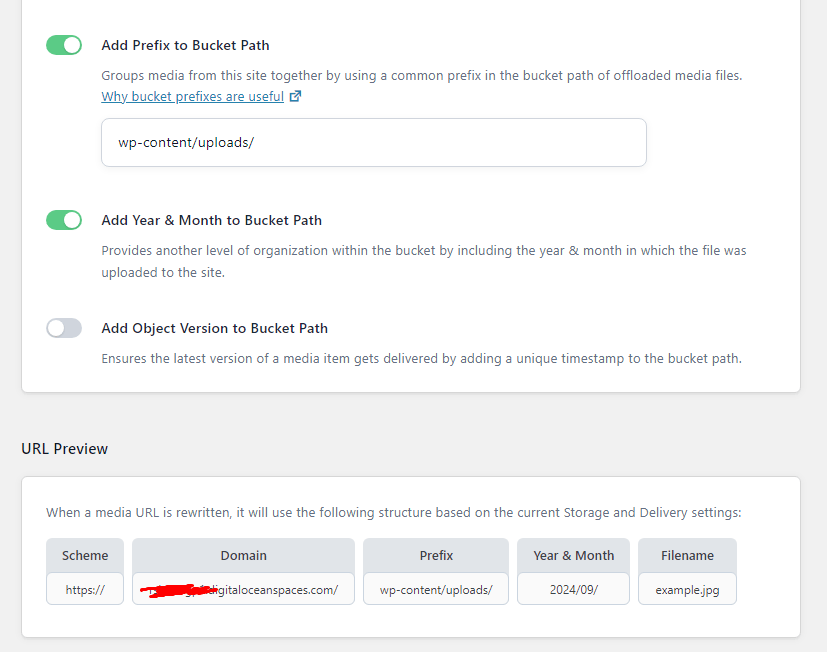Screen dimensions: 827x652
Task: Enable Add Object Version to Bucket Path
Action: pos(64,328)
